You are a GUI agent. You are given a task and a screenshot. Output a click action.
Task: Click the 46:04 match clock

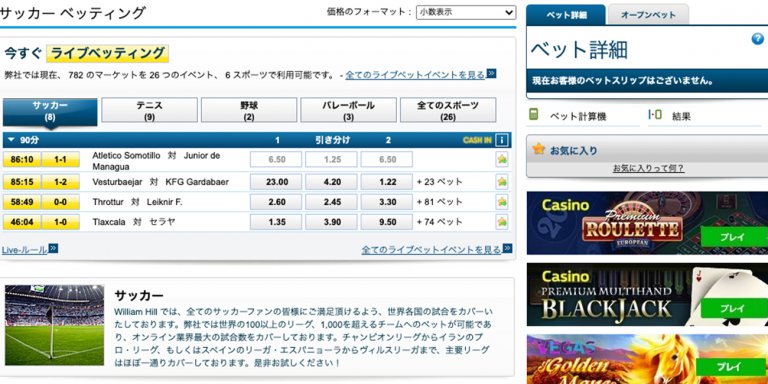pyautogui.click(x=22, y=222)
